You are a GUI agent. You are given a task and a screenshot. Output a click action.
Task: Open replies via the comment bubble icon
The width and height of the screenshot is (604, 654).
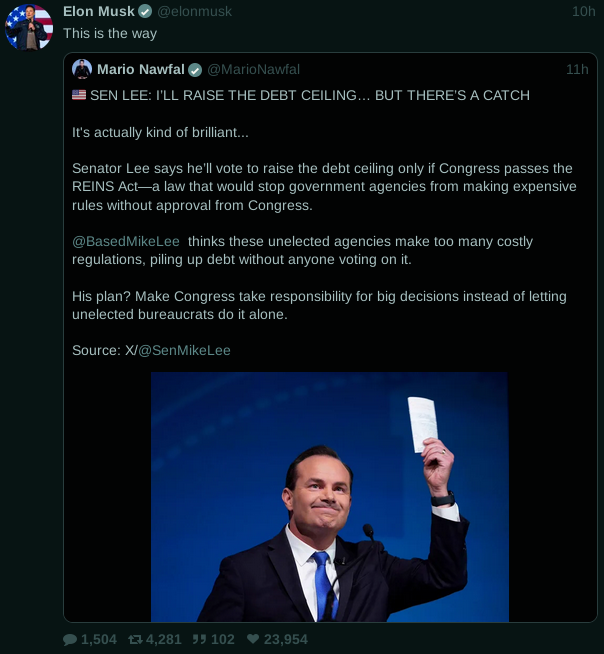click(70, 639)
